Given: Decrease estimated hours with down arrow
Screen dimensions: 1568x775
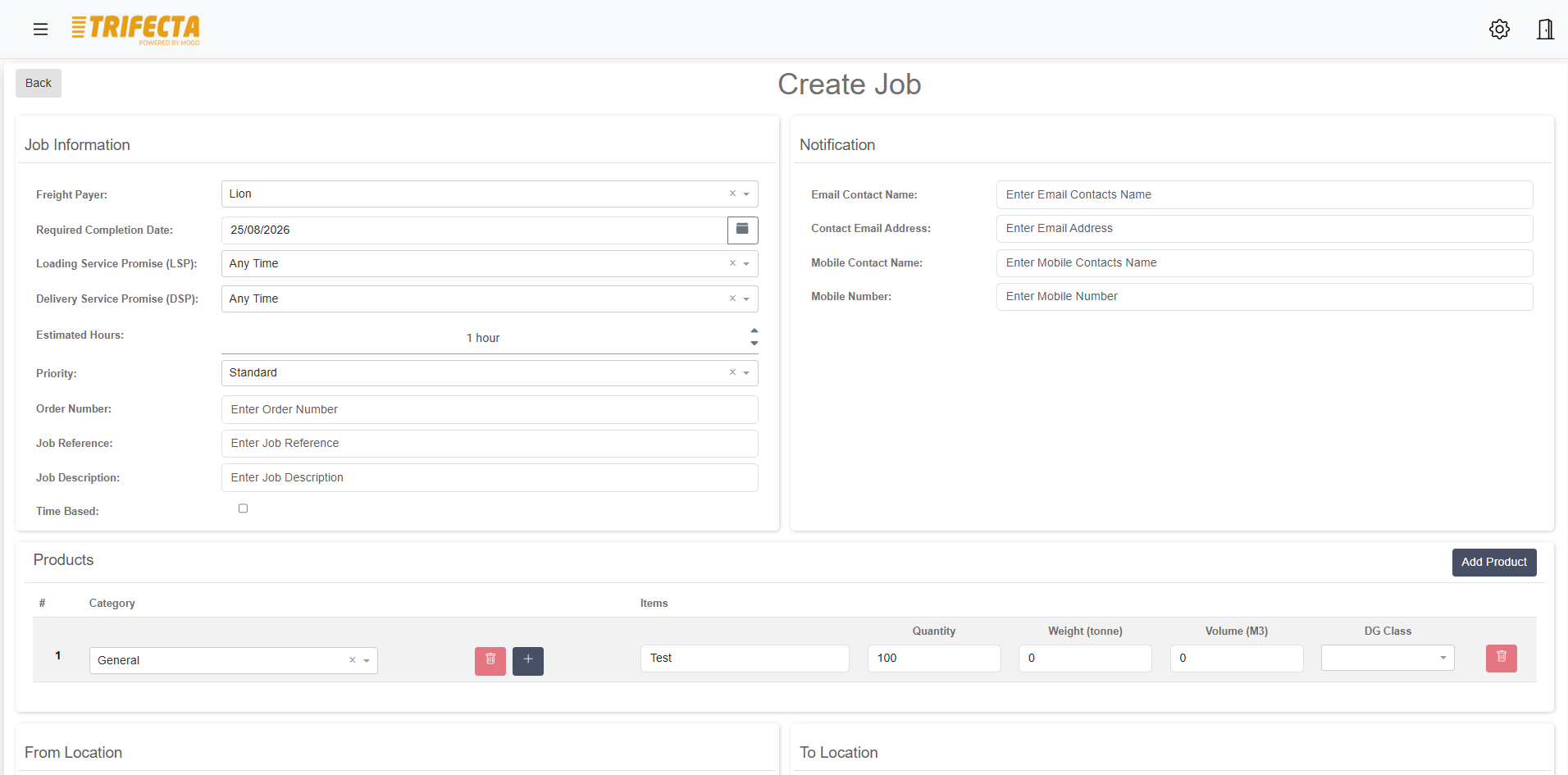Looking at the screenshot, I should pyautogui.click(x=754, y=344).
